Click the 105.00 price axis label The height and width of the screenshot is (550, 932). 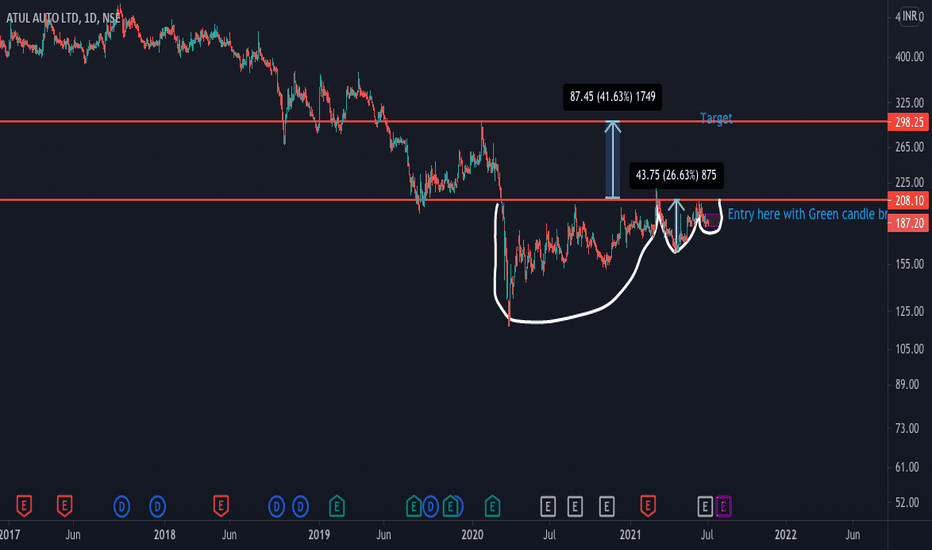click(x=909, y=349)
